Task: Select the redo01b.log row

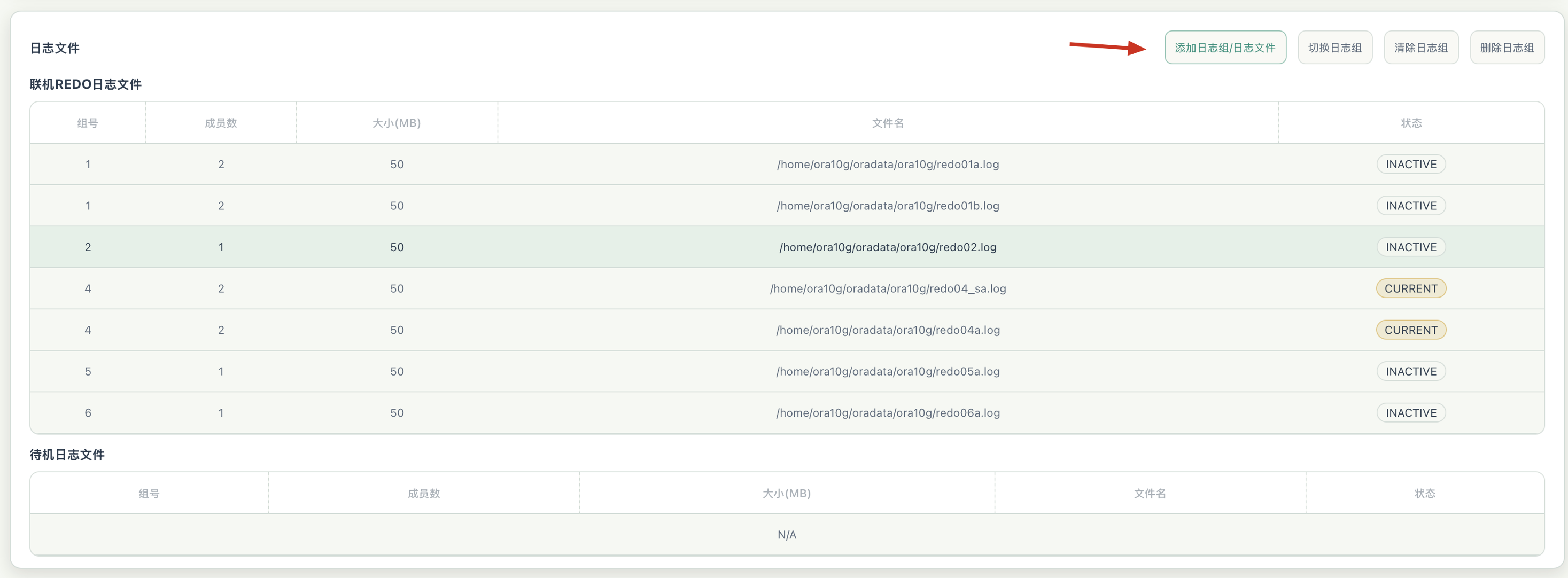Action: (x=787, y=206)
